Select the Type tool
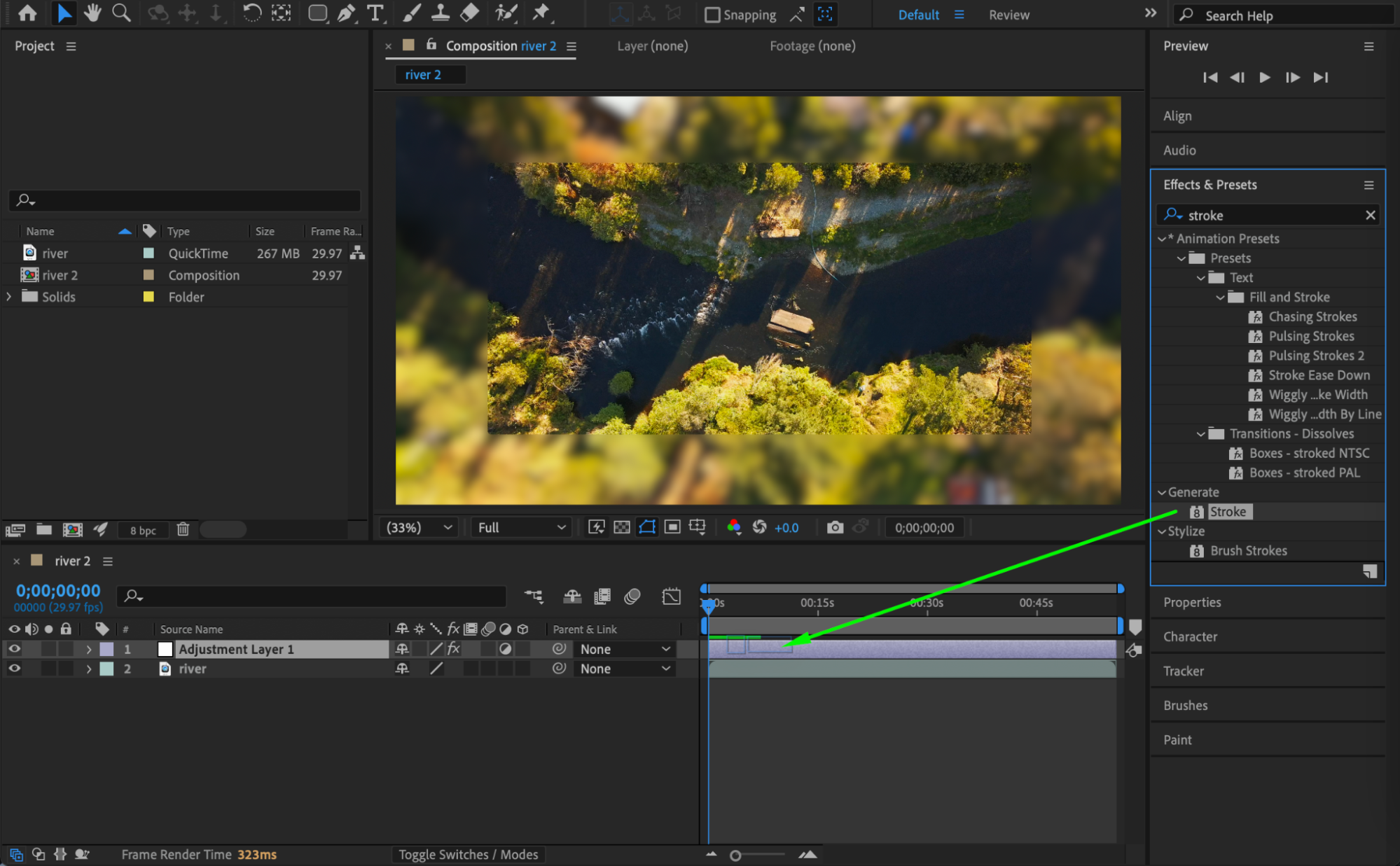Screen dimensions: 1400x866 pyautogui.click(x=375, y=13)
